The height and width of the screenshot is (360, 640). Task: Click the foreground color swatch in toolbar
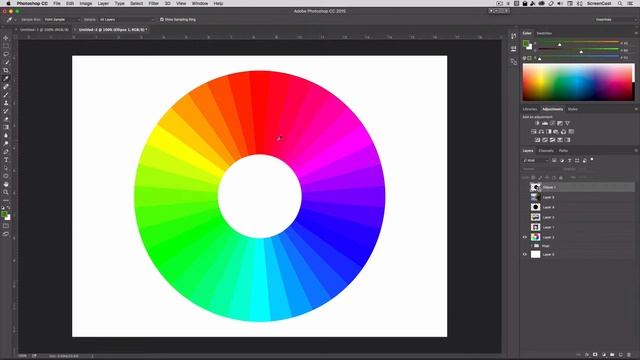pos(4,214)
